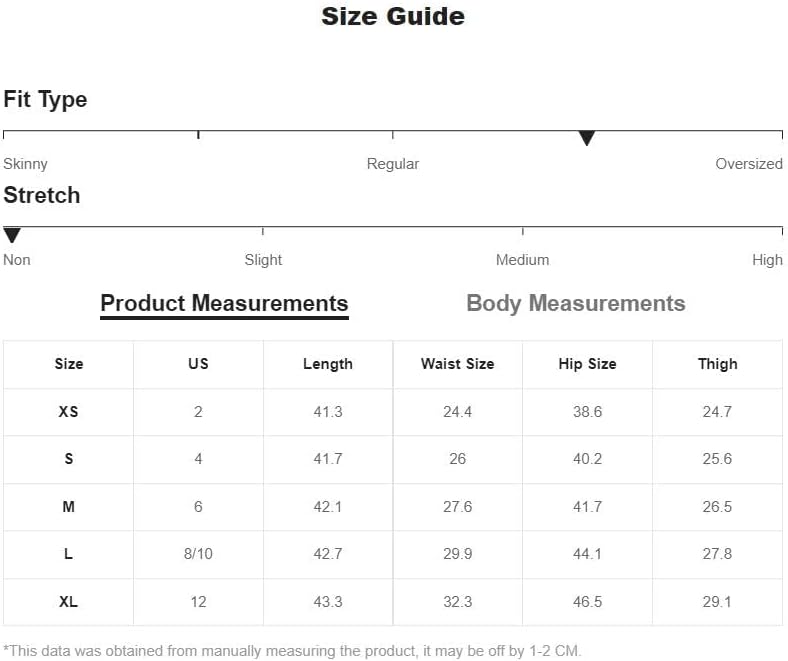The height and width of the screenshot is (661, 788).
Task: Click the Oversized label on Fit Type scale
Action: click(749, 164)
